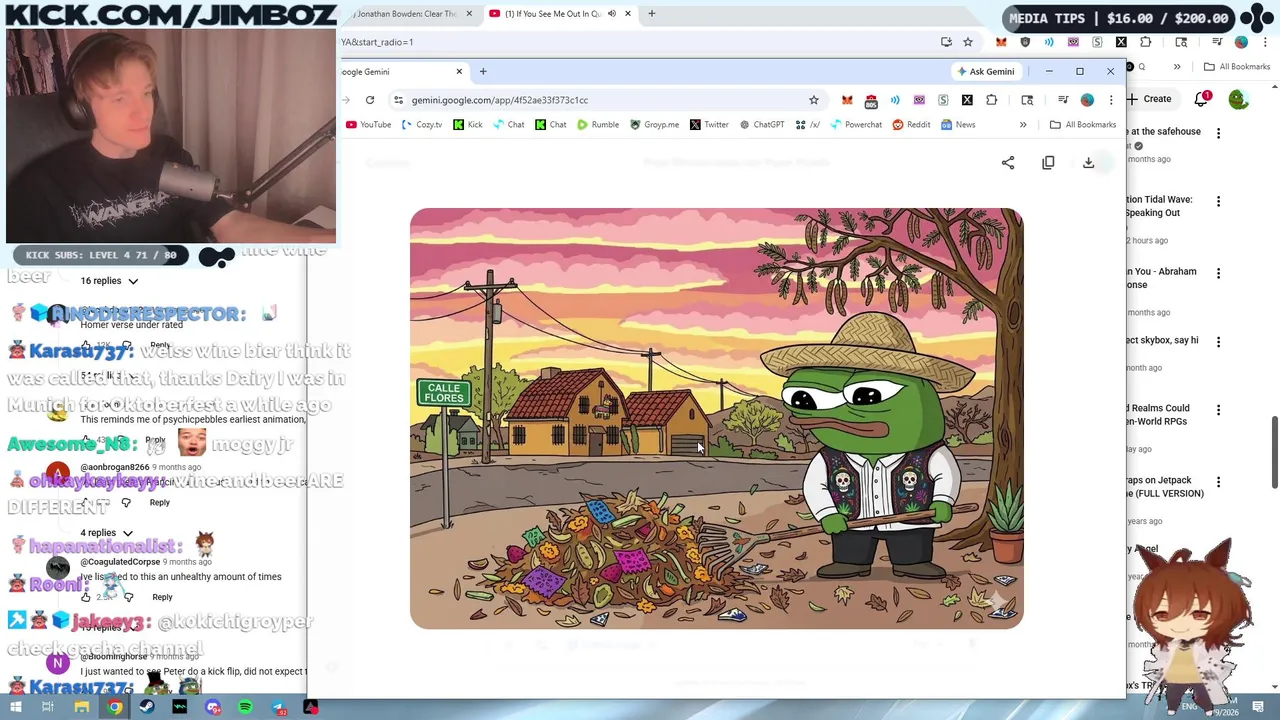1280x720 pixels.
Task: Close the Jonathan Bowden tab
Action: click(x=469, y=14)
